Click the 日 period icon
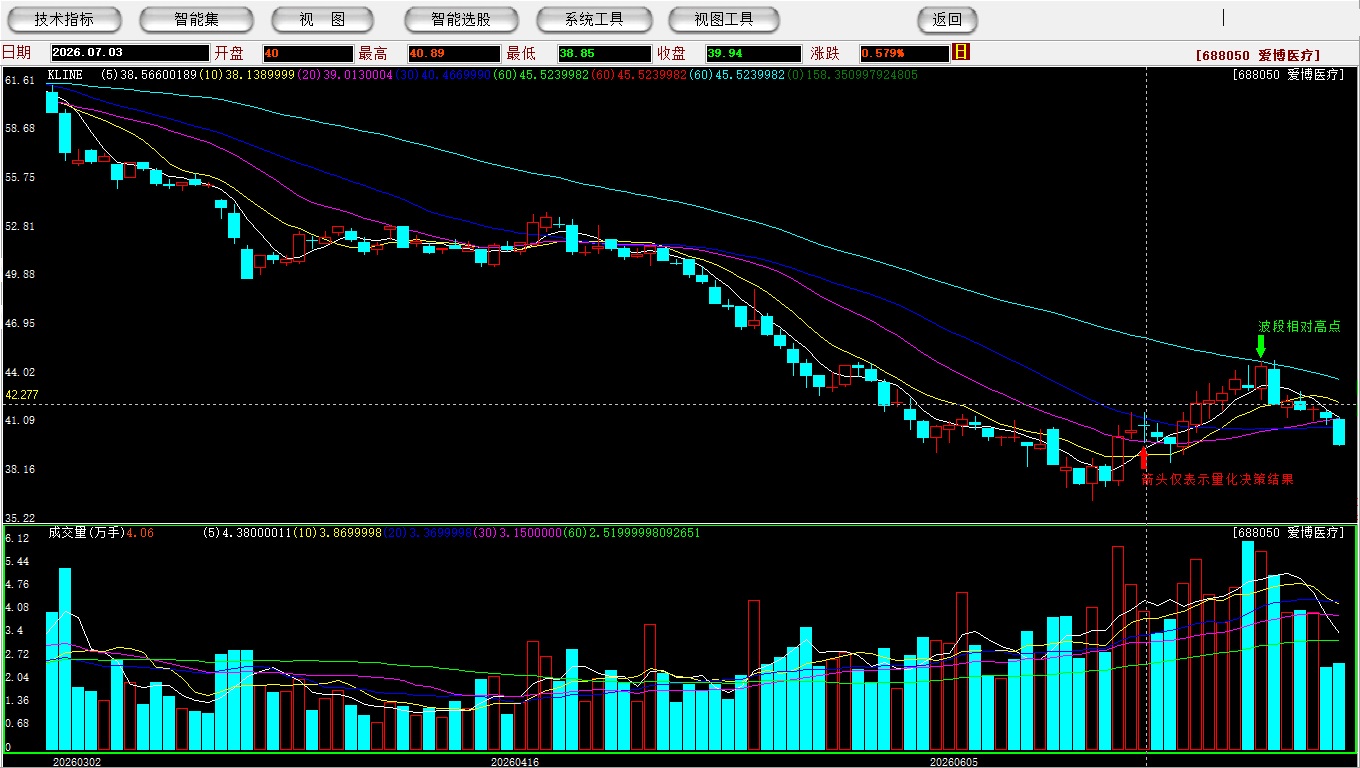Screen dimensions: 1360x768 pyautogui.click(x=961, y=52)
